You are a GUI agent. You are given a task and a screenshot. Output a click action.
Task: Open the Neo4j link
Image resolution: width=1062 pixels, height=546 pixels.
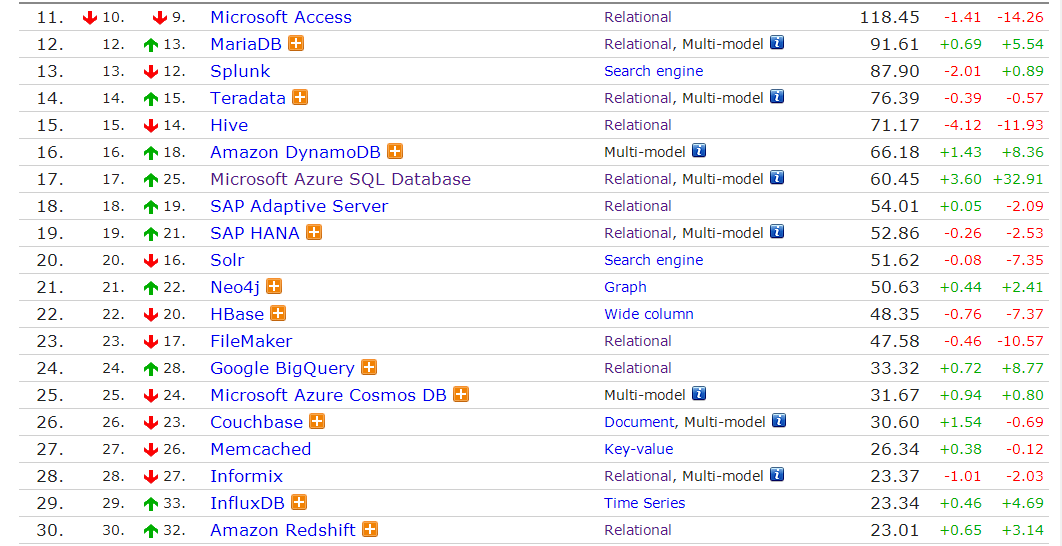coord(235,287)
